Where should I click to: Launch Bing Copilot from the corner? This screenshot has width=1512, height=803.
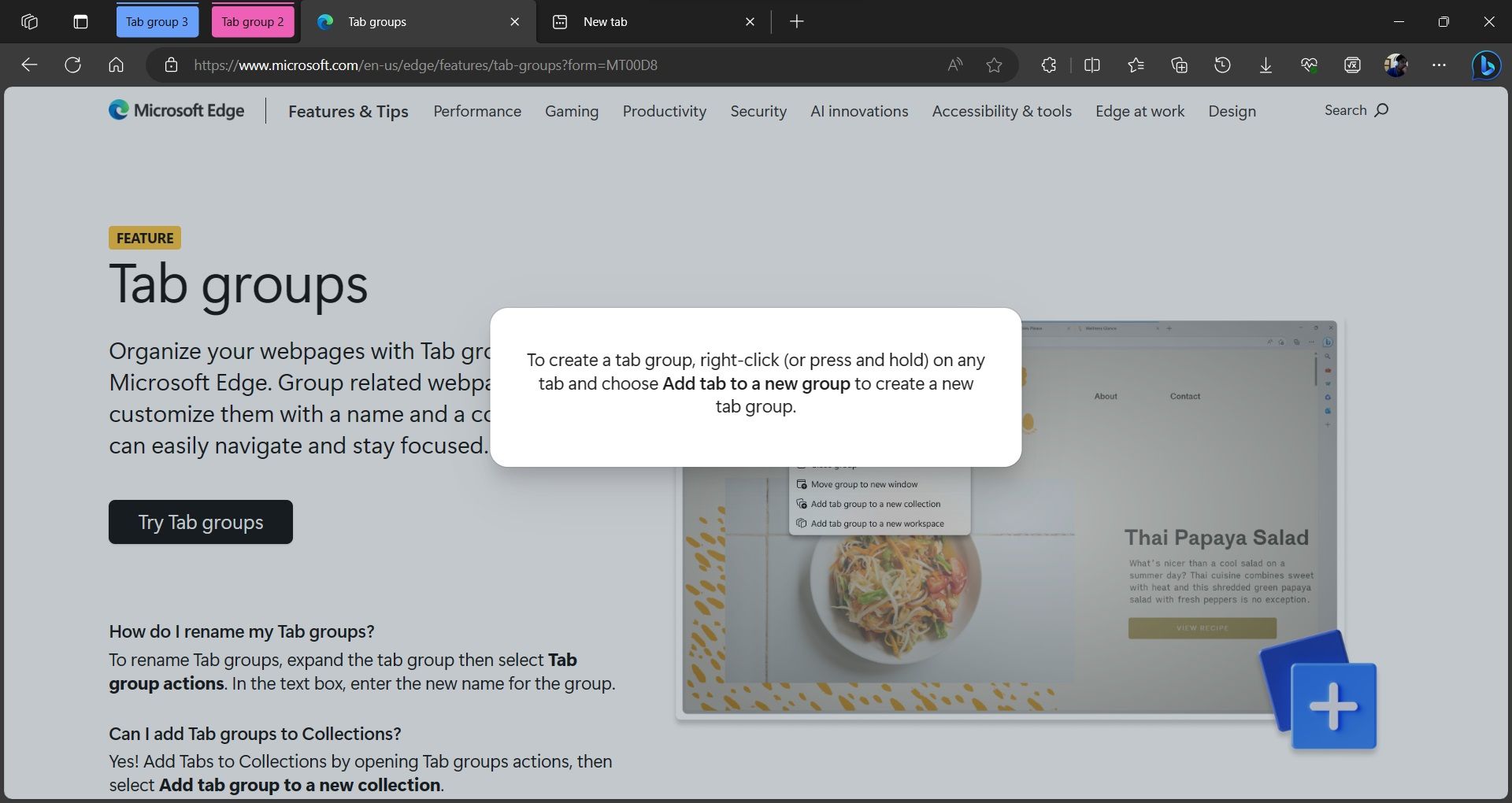(x=1485, y=66)
